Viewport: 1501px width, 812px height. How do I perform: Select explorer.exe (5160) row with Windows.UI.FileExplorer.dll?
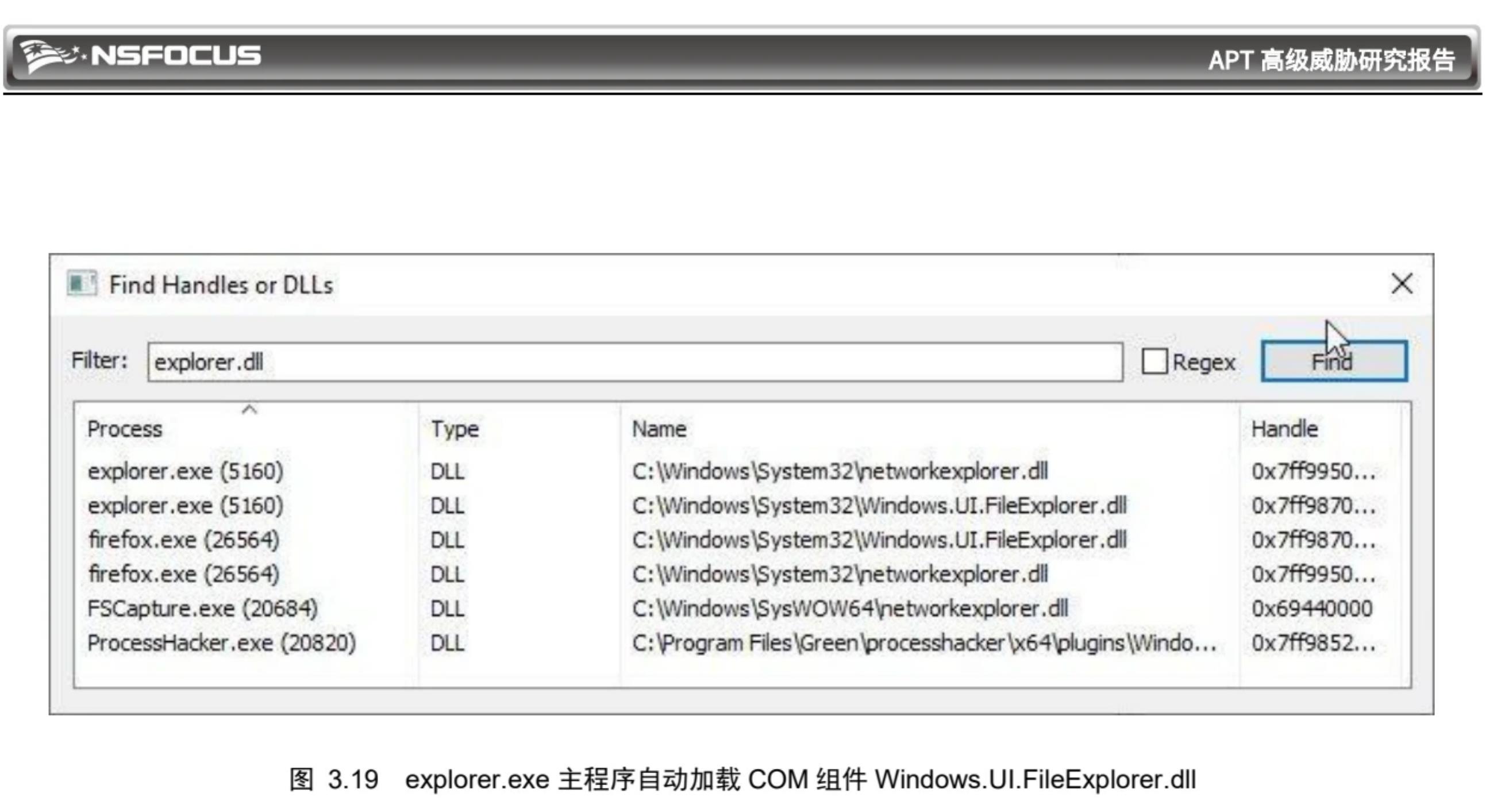click(738, 506)
